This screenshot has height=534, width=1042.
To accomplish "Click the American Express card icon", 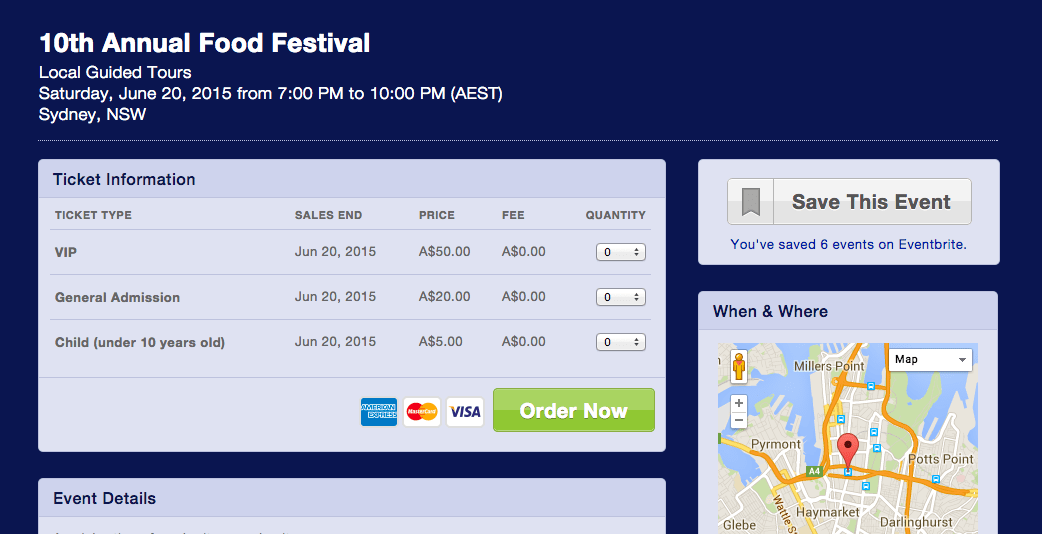I will (379, 411).
